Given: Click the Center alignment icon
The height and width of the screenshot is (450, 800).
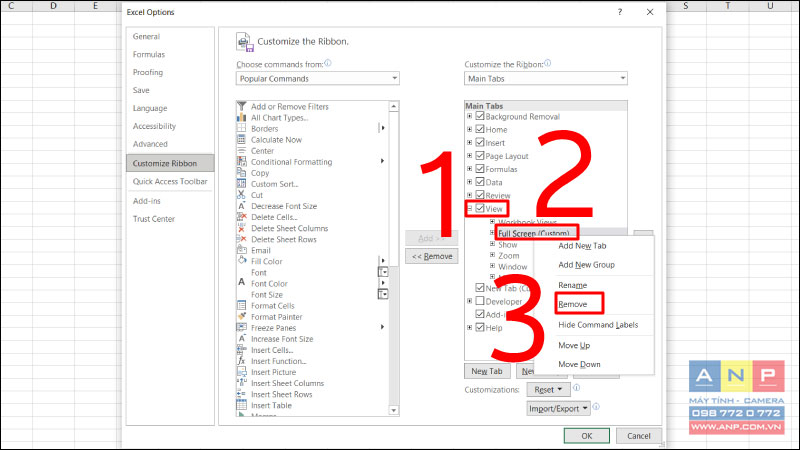Looking at the screenshot, I should click(x=242, y=151).
